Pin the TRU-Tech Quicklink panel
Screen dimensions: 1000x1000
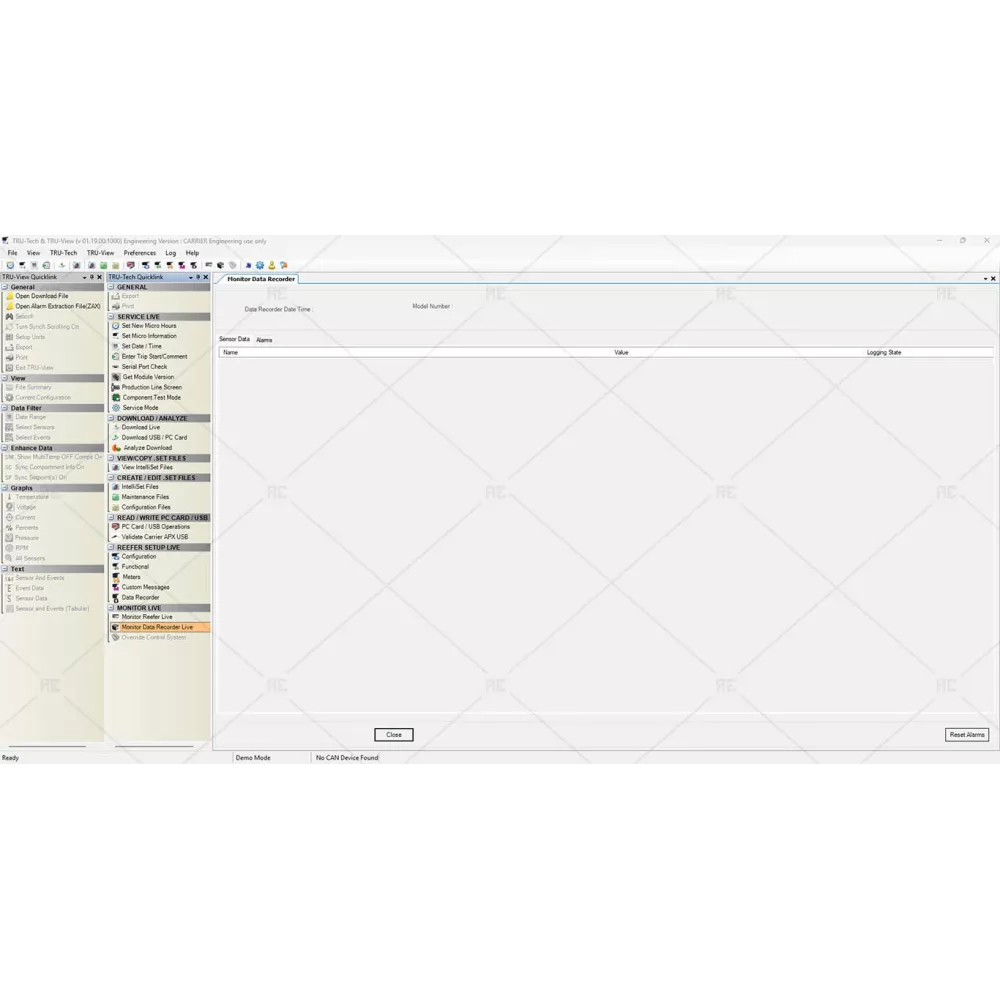pyautogui.click(x=197, y=277)
